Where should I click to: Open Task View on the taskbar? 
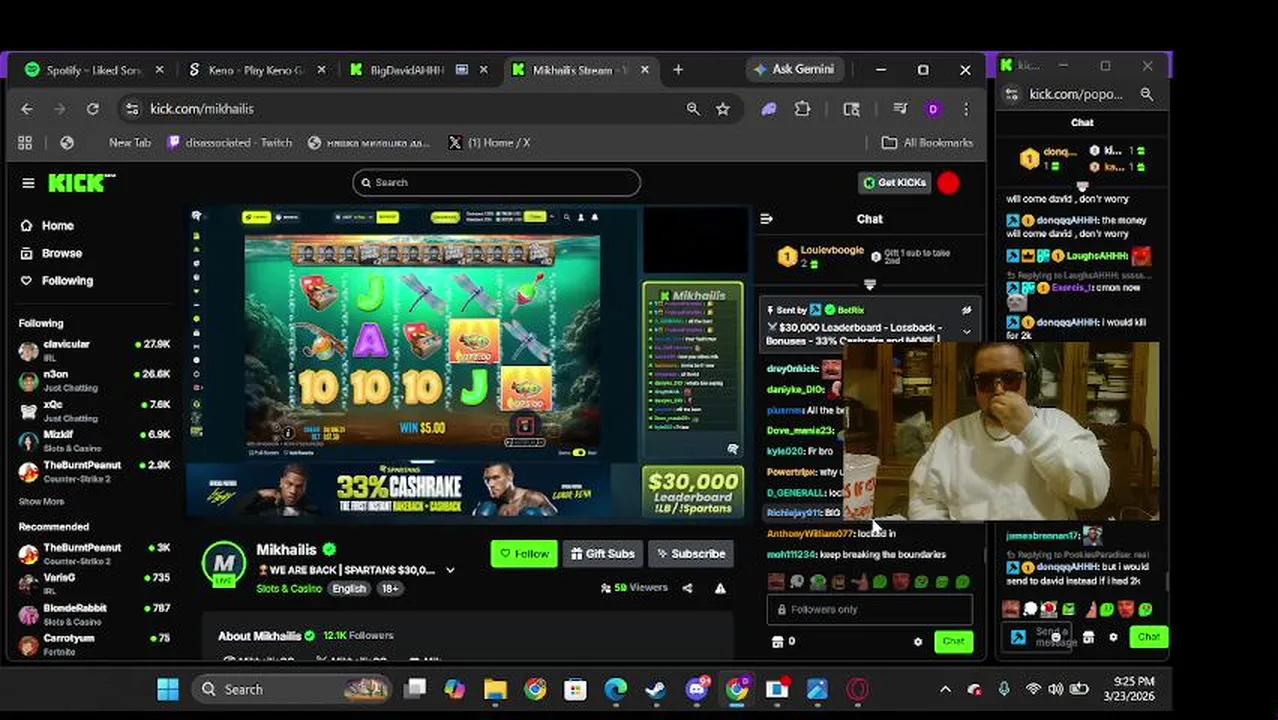click(x=415, y=689)
